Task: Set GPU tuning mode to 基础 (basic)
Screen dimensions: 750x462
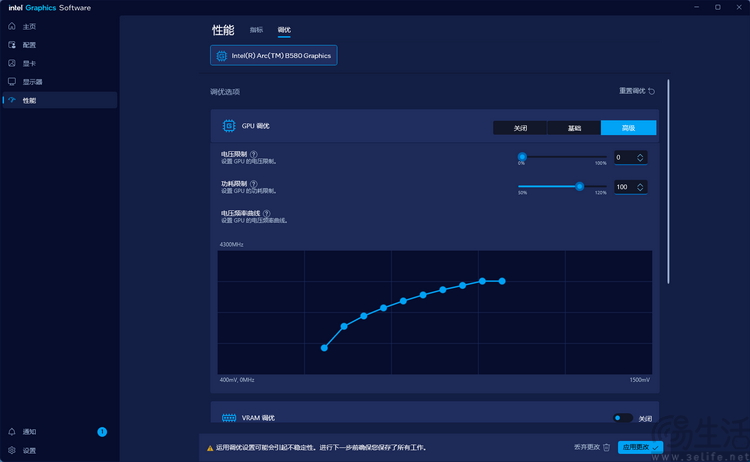Action: pyautogui.click(x=574, y=128)
